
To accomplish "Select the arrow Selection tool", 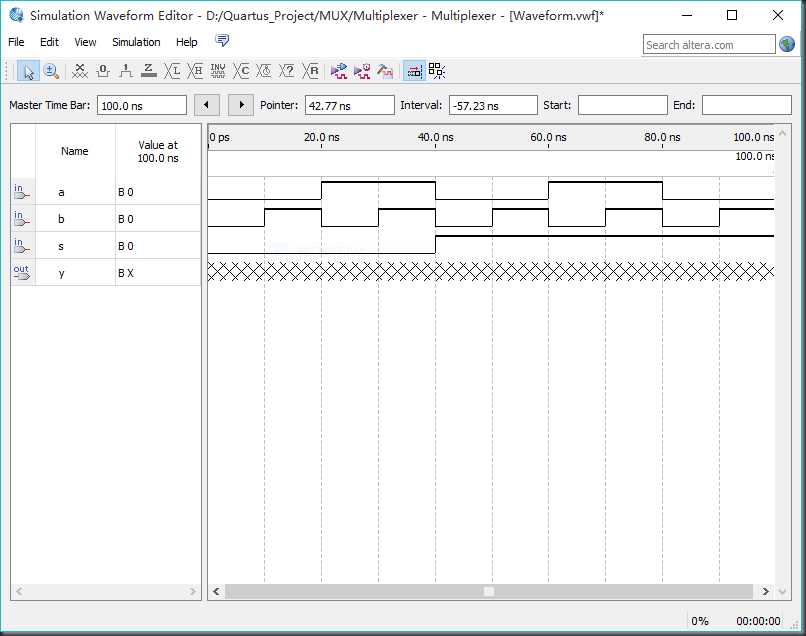I will coord(28,71).
